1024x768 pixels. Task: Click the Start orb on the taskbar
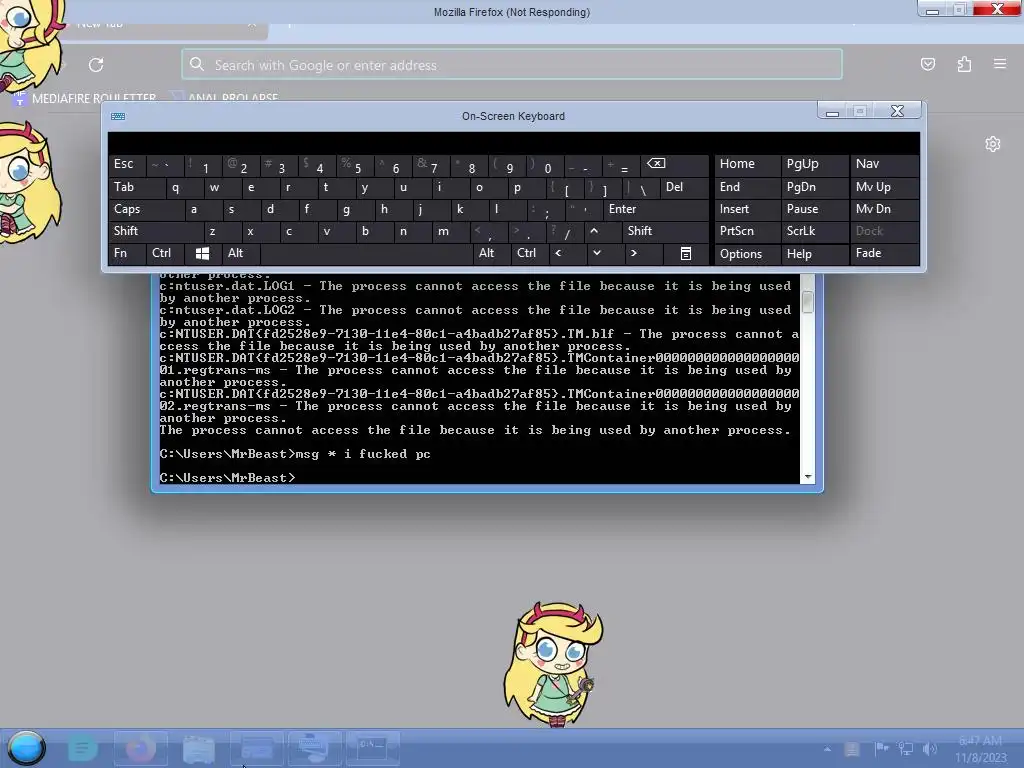point(26,748)
